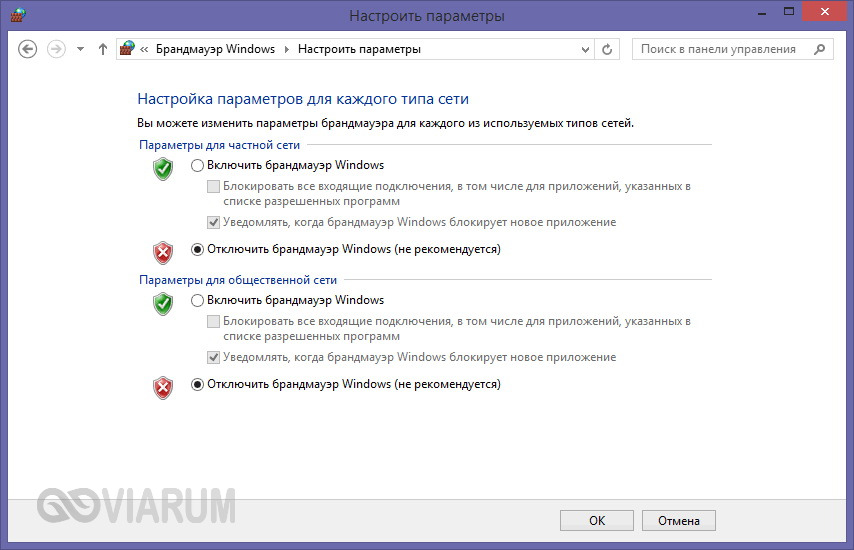Viewport: 854px width, 550px height.
Task: Toggle Уведомлять checkbox under public network
Action: click(214, 357)
